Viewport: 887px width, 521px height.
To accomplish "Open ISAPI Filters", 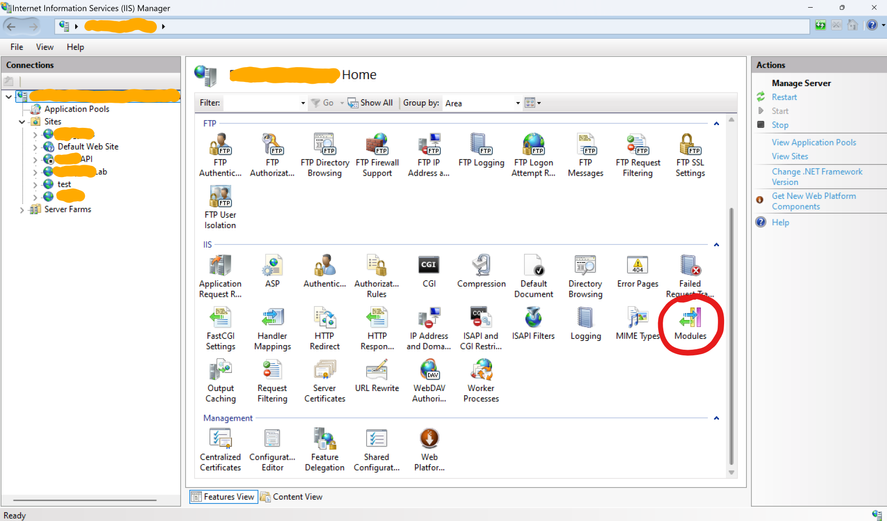I will pos(533,324).
